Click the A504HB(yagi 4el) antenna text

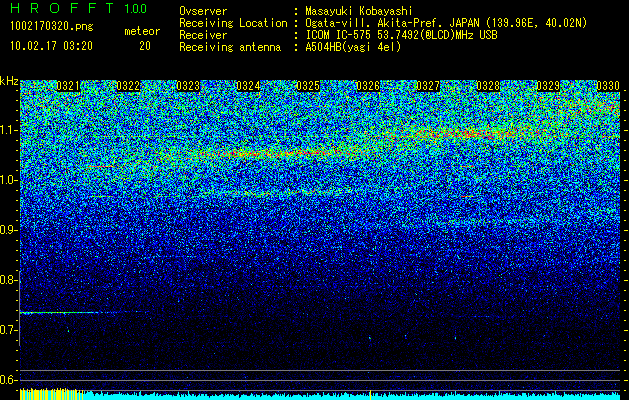pyautogui.click(x=353, y=47)
